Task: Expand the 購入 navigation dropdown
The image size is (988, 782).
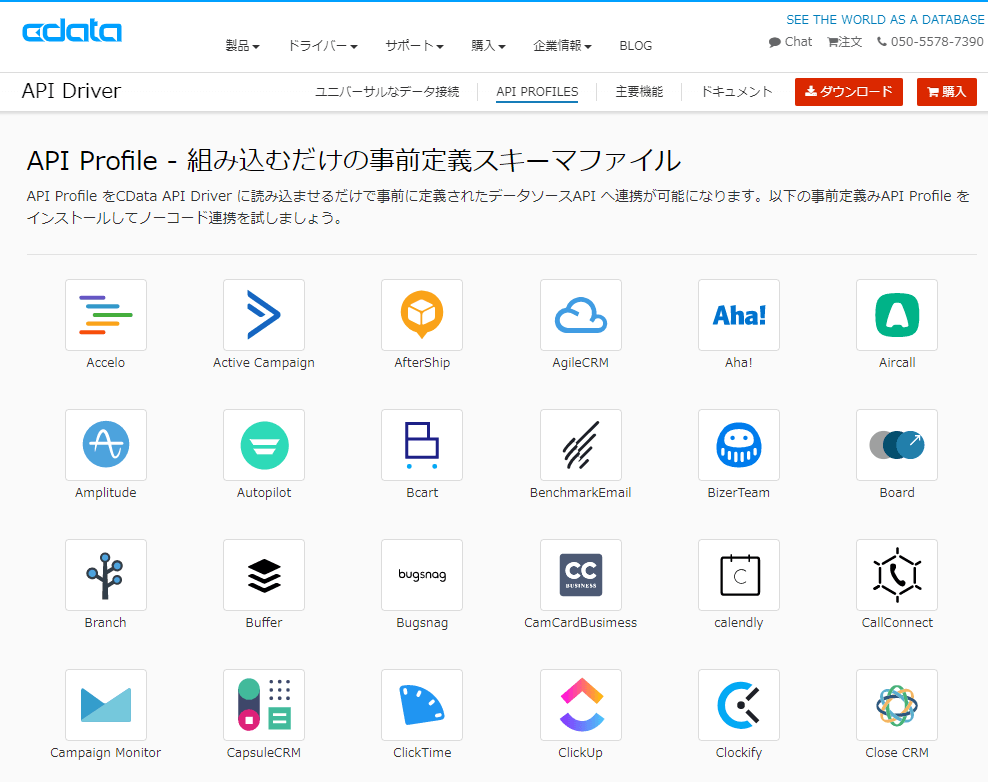Action: pyautogui.click(x=488, y=45)
